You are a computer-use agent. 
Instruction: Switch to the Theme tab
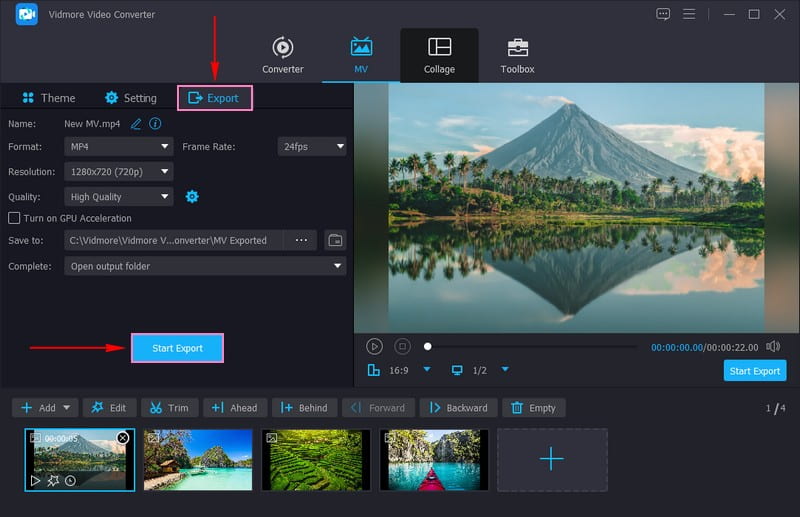(48, 98)
